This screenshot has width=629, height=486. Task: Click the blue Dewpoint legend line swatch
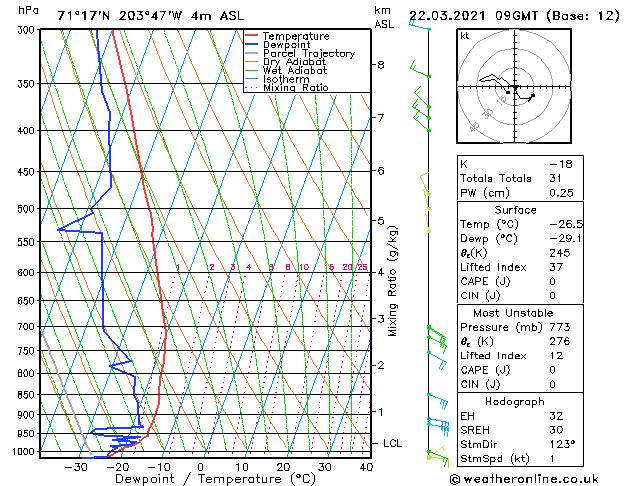click(251, 44)
